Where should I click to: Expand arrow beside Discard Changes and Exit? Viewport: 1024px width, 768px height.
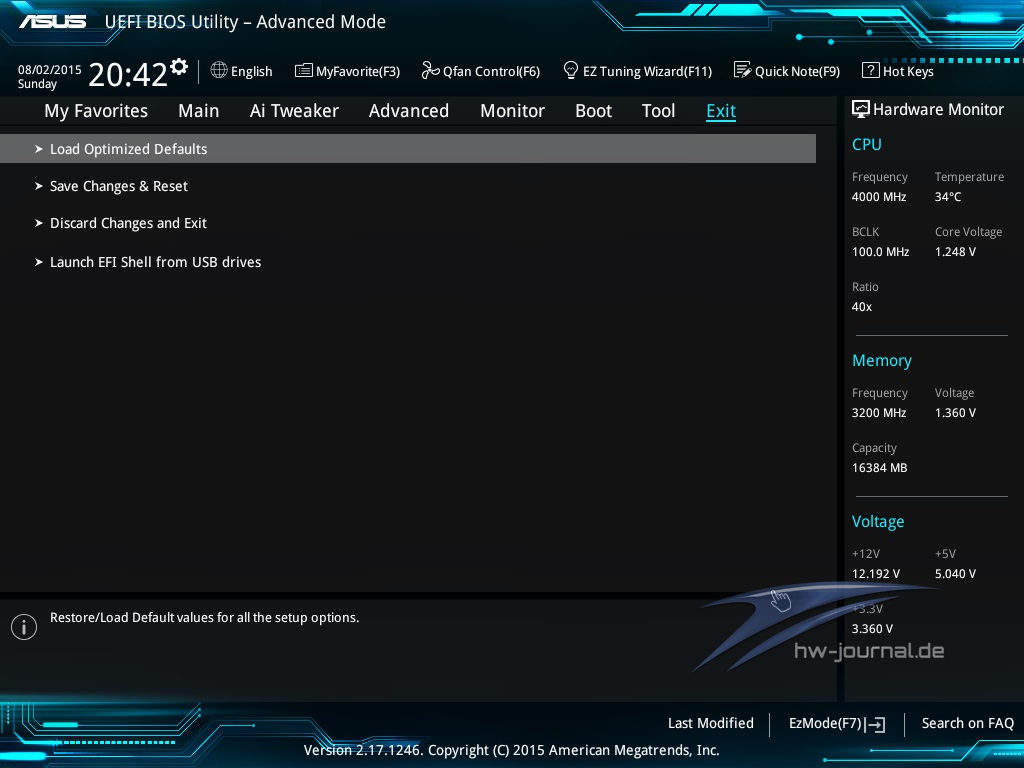tap(39, 223)
